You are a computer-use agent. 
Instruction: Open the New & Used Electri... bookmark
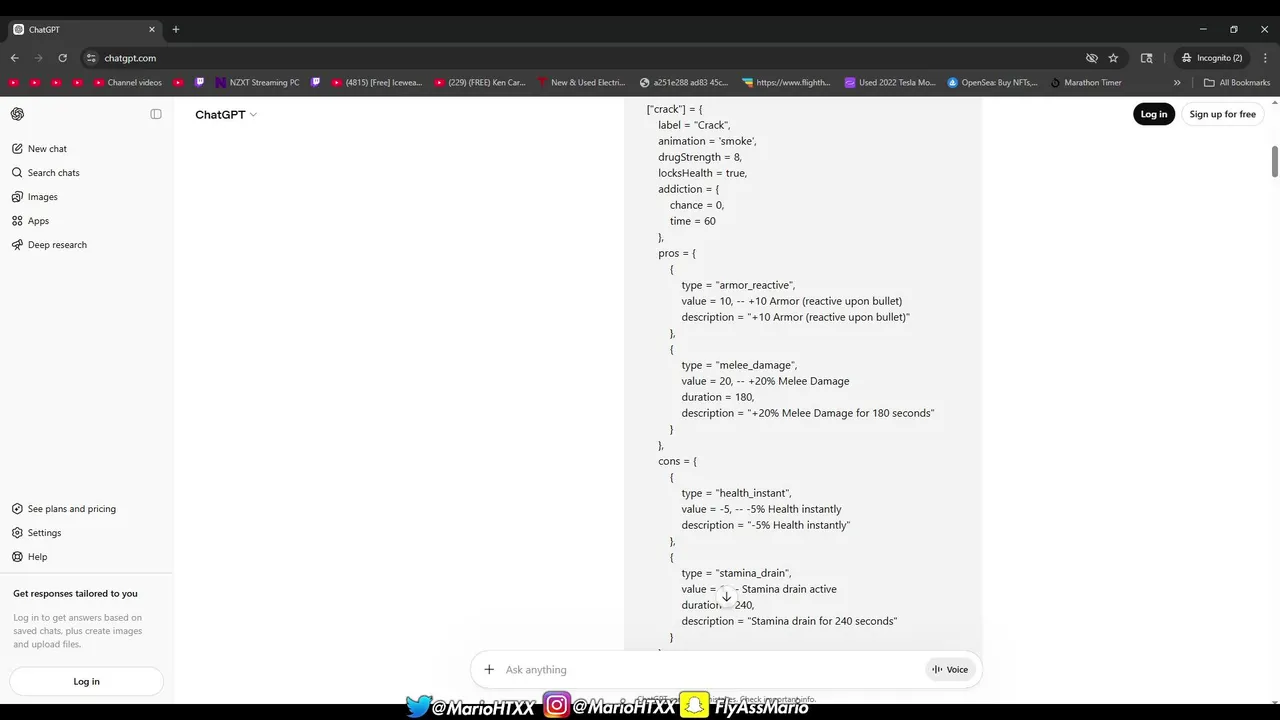click(581, 83)
